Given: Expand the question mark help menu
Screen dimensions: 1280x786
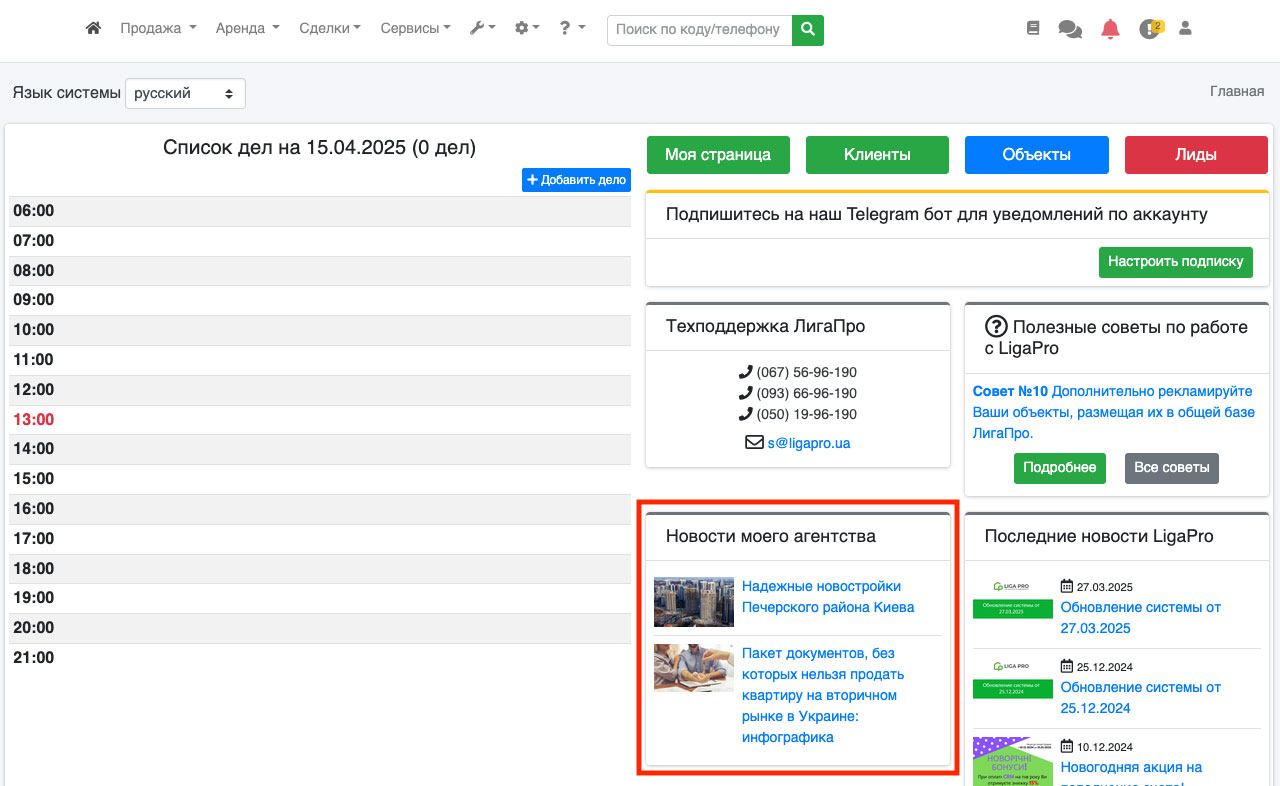Looking at the screenshot, I should (571, 29).
